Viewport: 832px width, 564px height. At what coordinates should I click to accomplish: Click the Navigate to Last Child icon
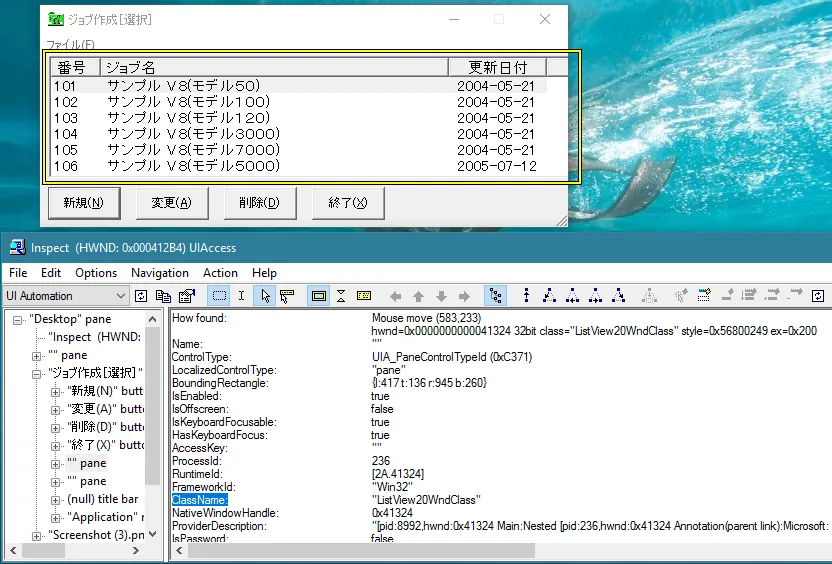[618, 296]
